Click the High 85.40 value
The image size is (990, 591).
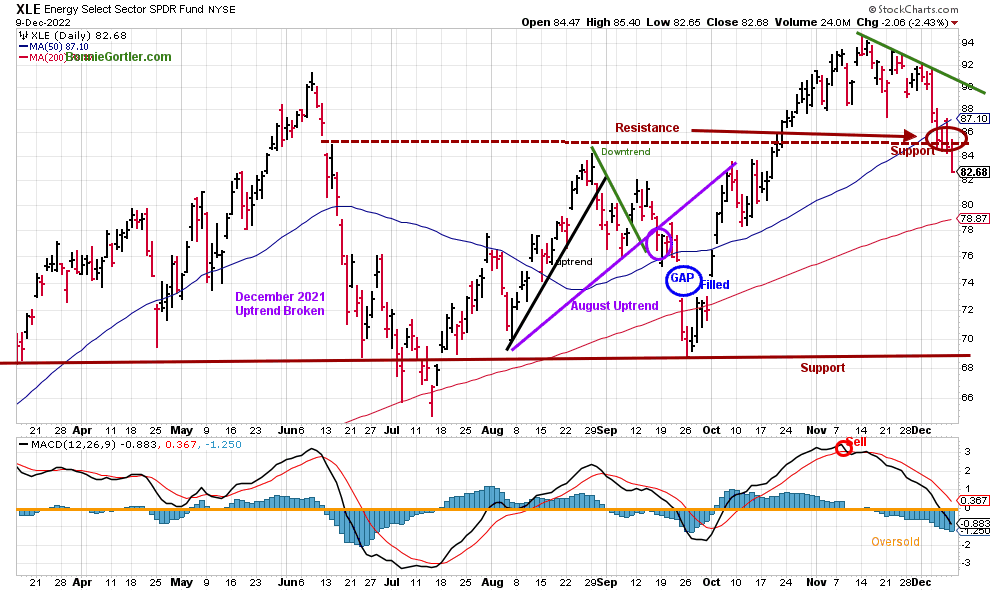tap(612, 22)
